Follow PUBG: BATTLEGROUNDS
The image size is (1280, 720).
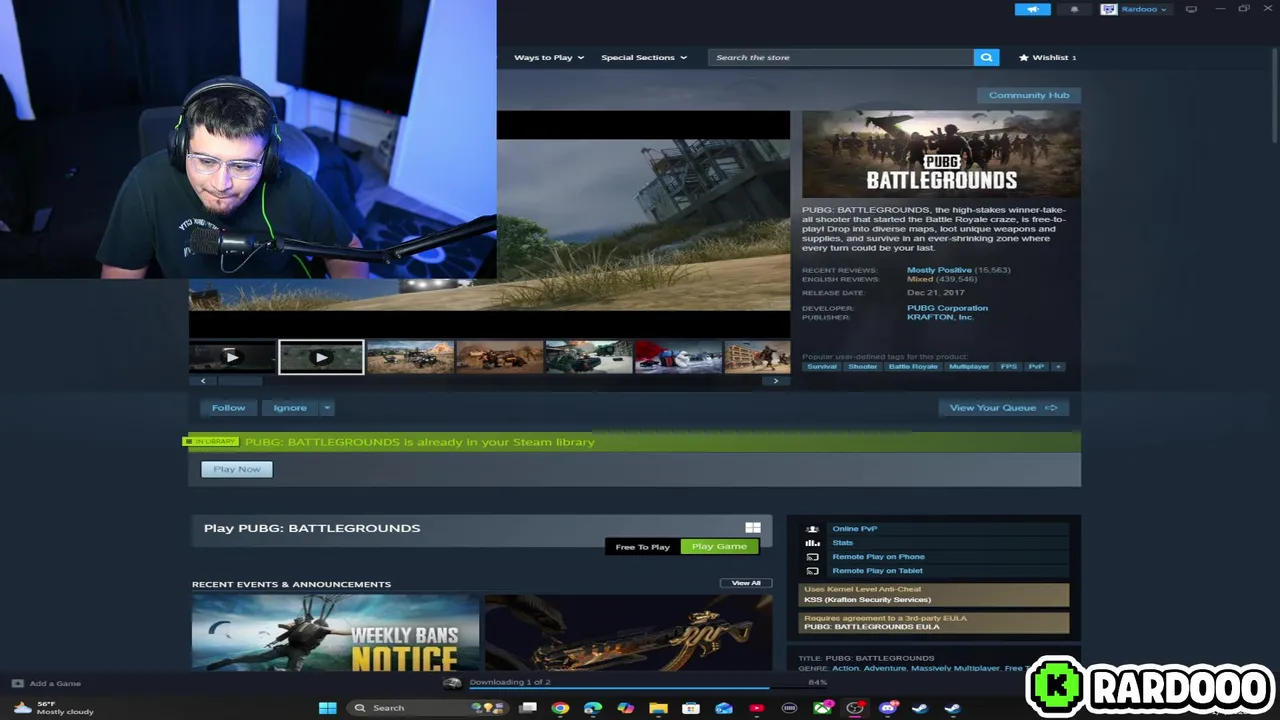[x=228, y=407]
